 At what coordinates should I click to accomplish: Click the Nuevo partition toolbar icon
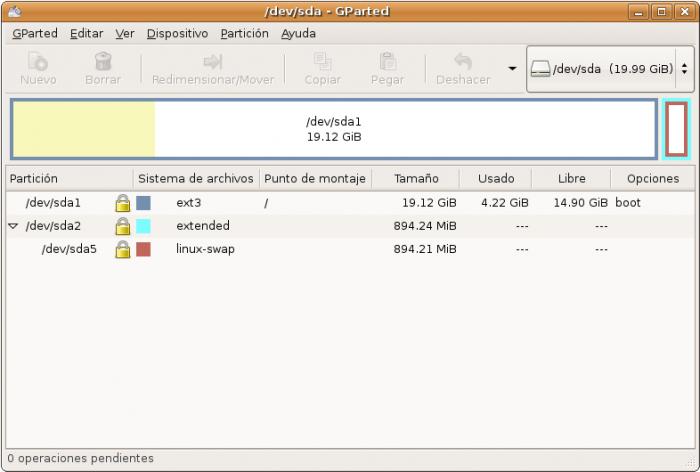pos(38,62)
